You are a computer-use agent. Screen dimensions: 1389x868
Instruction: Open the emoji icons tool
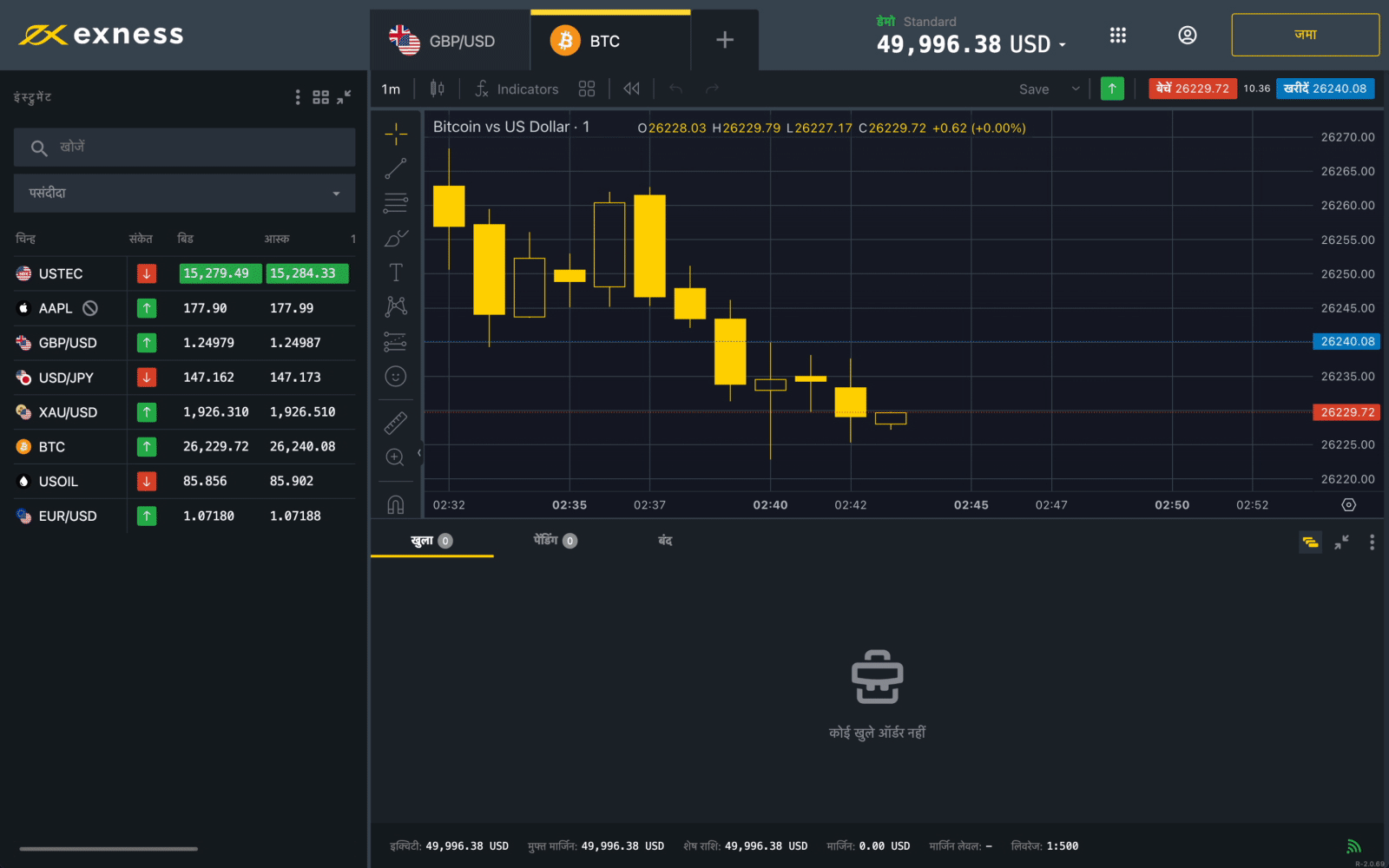point(396,376)
